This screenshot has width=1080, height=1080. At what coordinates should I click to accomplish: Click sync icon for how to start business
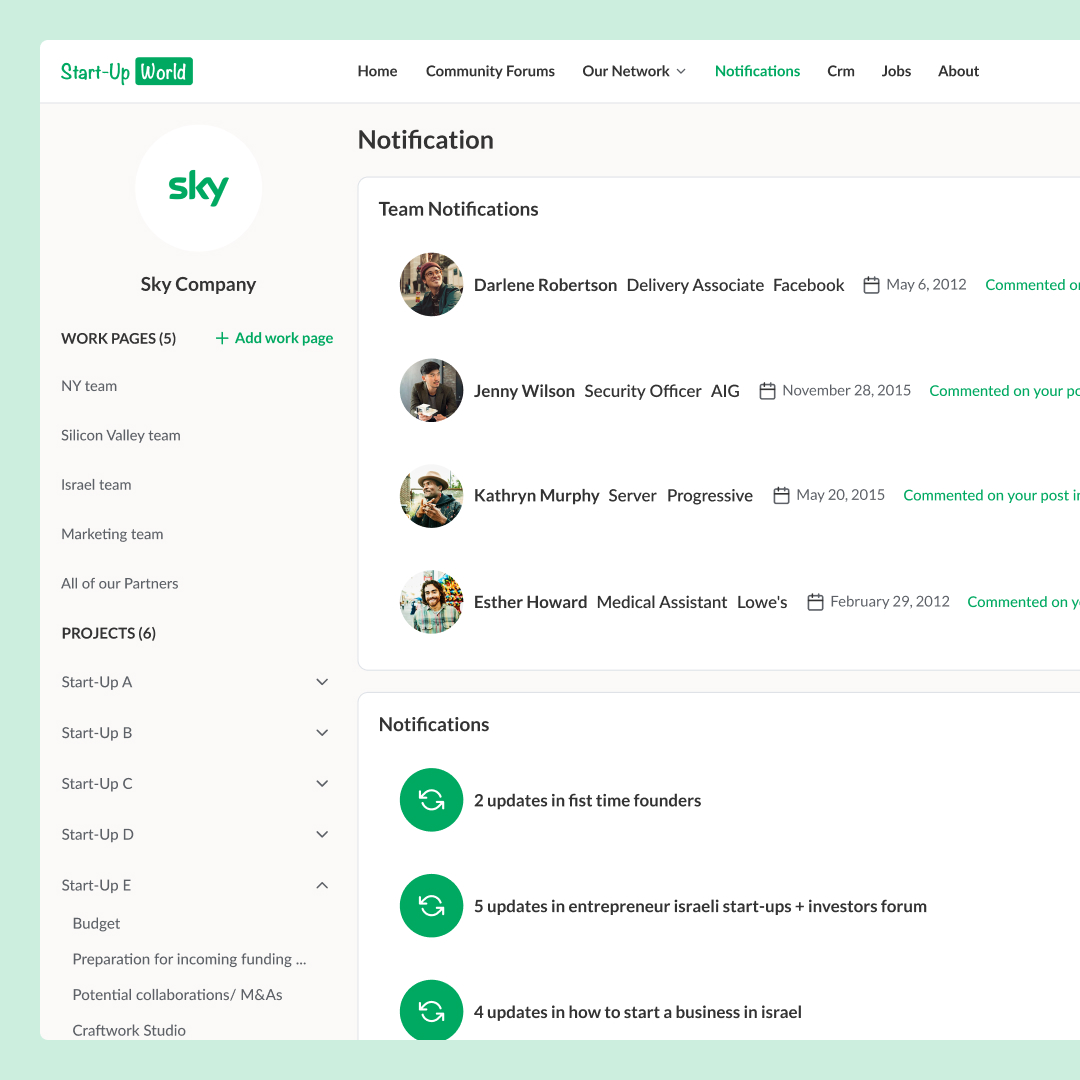click(431, 1012)
